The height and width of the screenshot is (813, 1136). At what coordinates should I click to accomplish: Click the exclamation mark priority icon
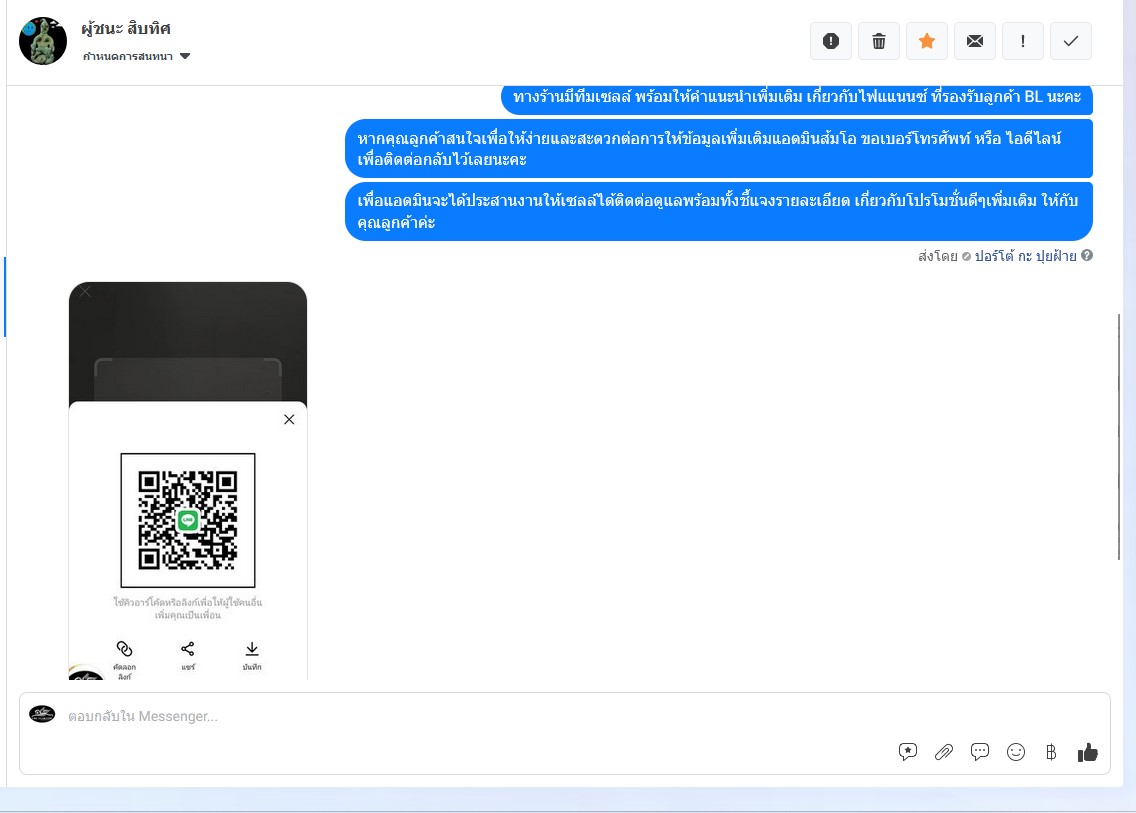click(x=1022, y=41)
